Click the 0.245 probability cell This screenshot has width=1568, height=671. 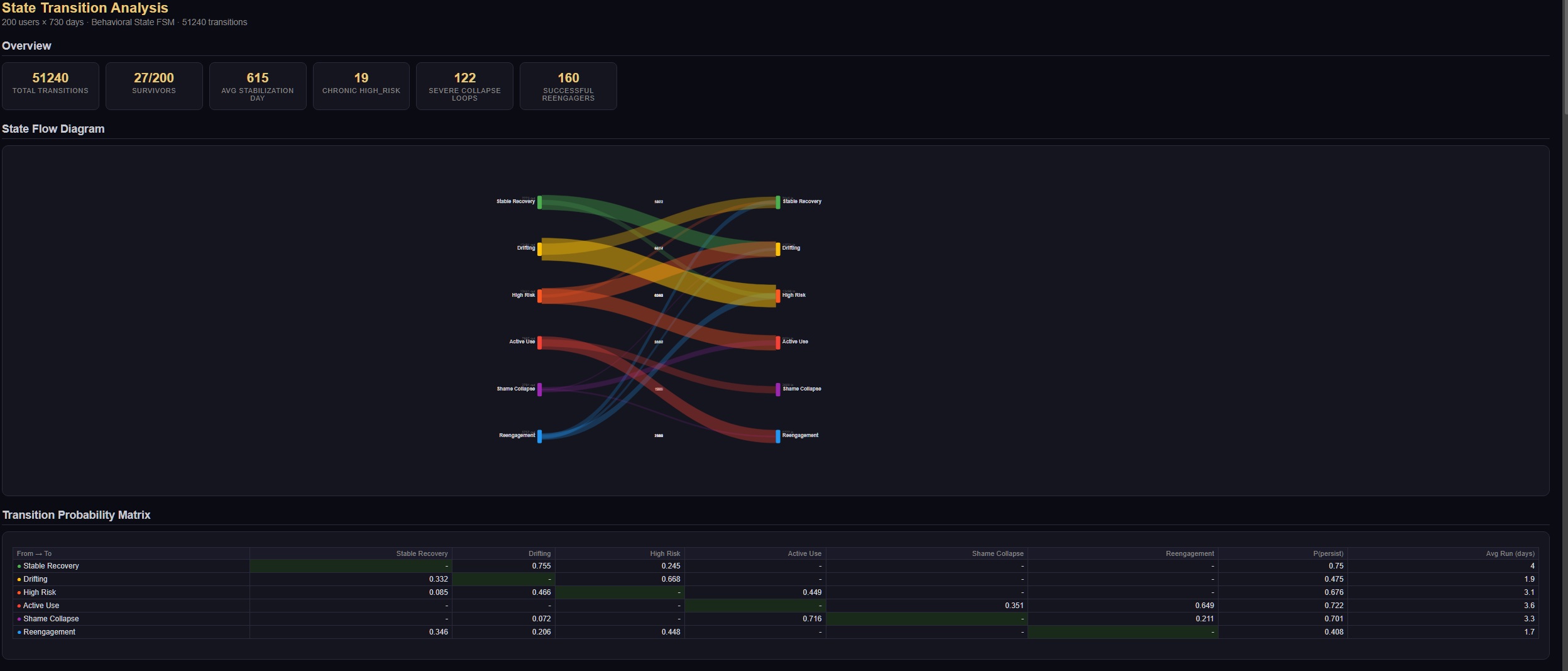click(x=620, y=566)
